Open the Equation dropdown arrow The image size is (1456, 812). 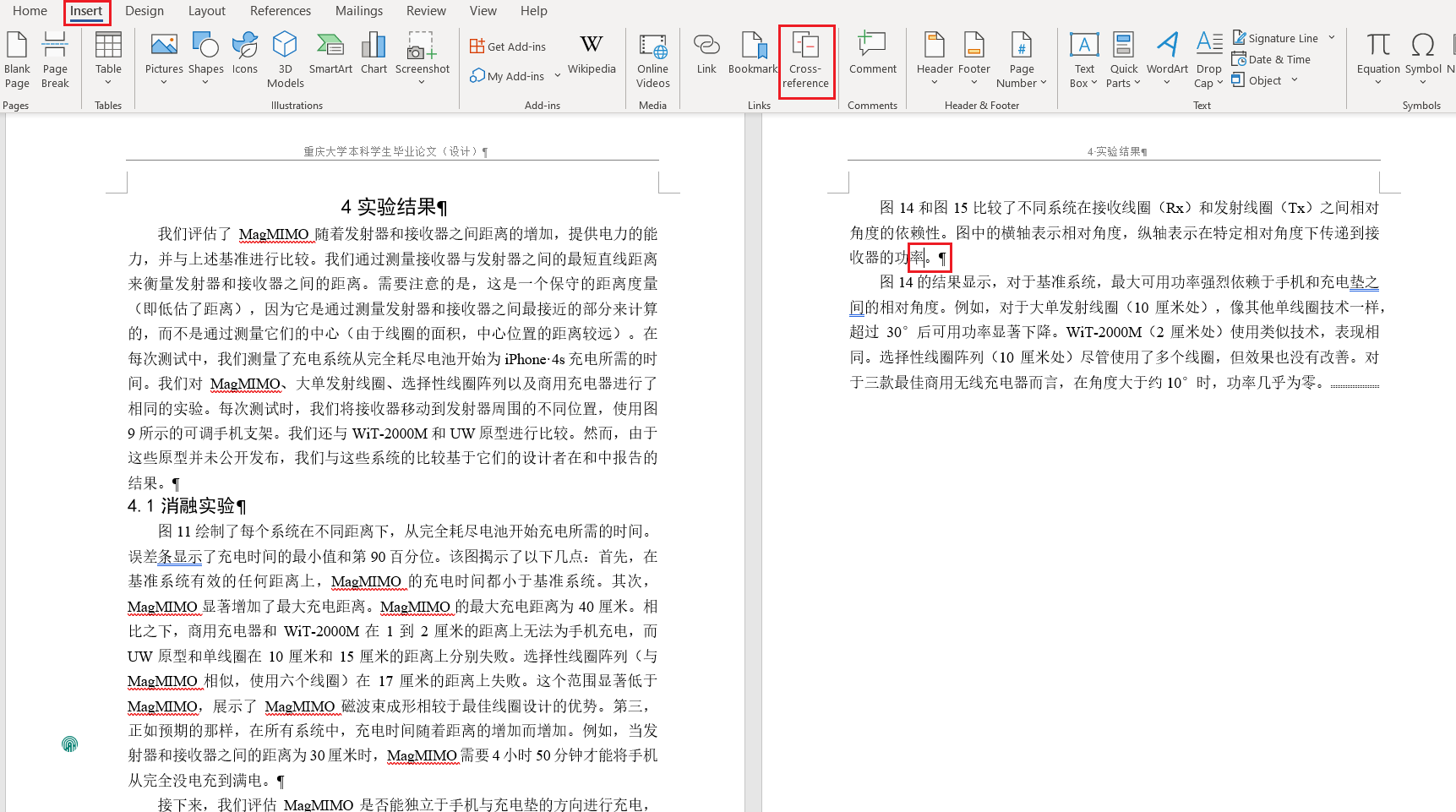[1378, 83]
